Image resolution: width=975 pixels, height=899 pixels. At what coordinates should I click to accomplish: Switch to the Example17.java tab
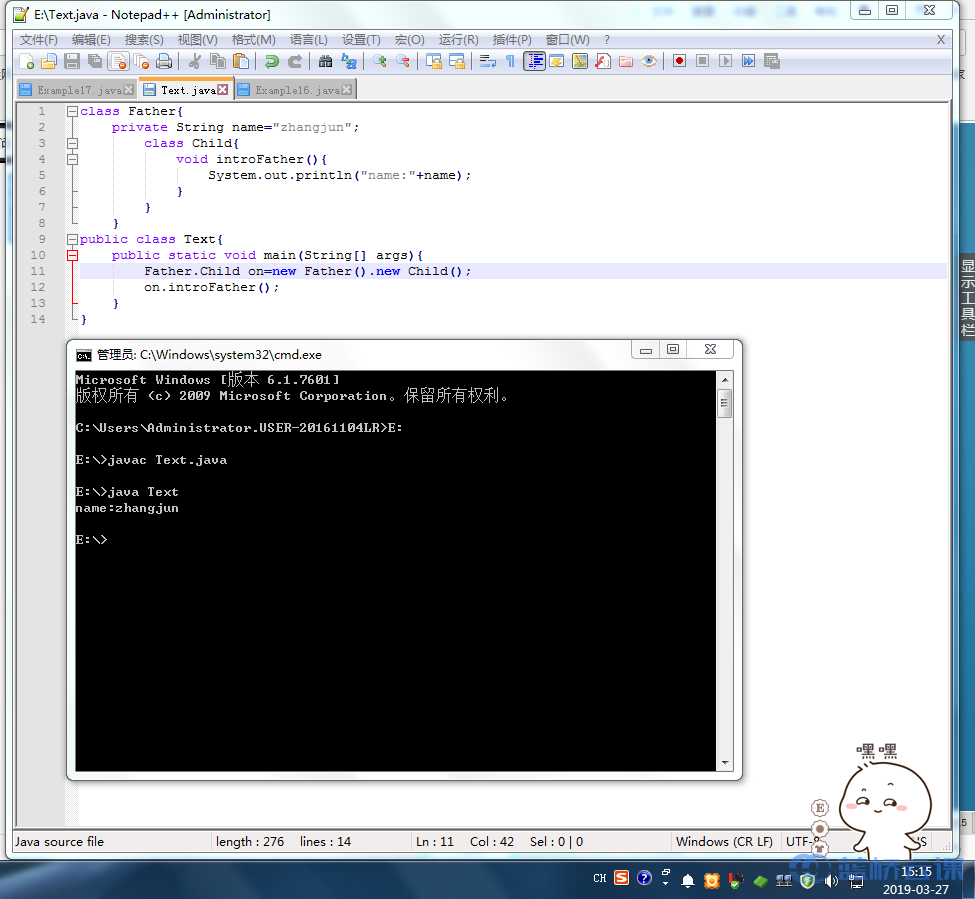tap(73, 90)
